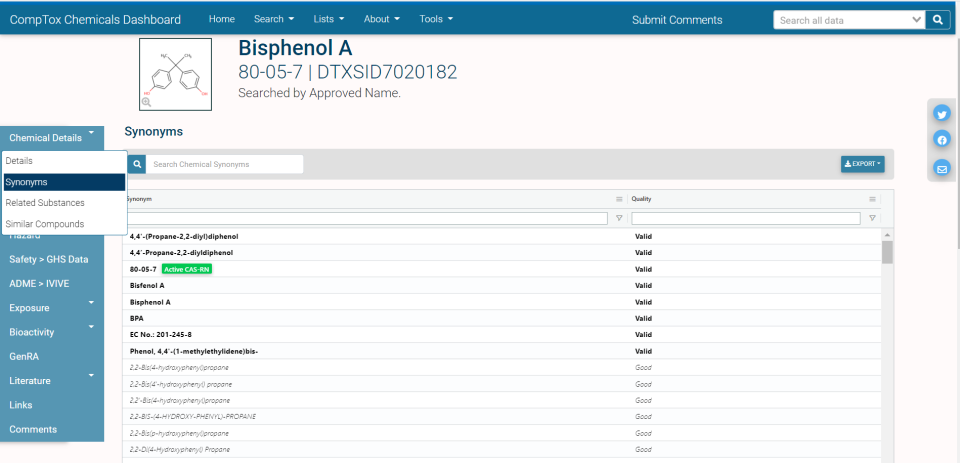This screenshot has width=960, height=463.
Task: Click the Quality column filter funnel icon
Action: tap(872, 218)
